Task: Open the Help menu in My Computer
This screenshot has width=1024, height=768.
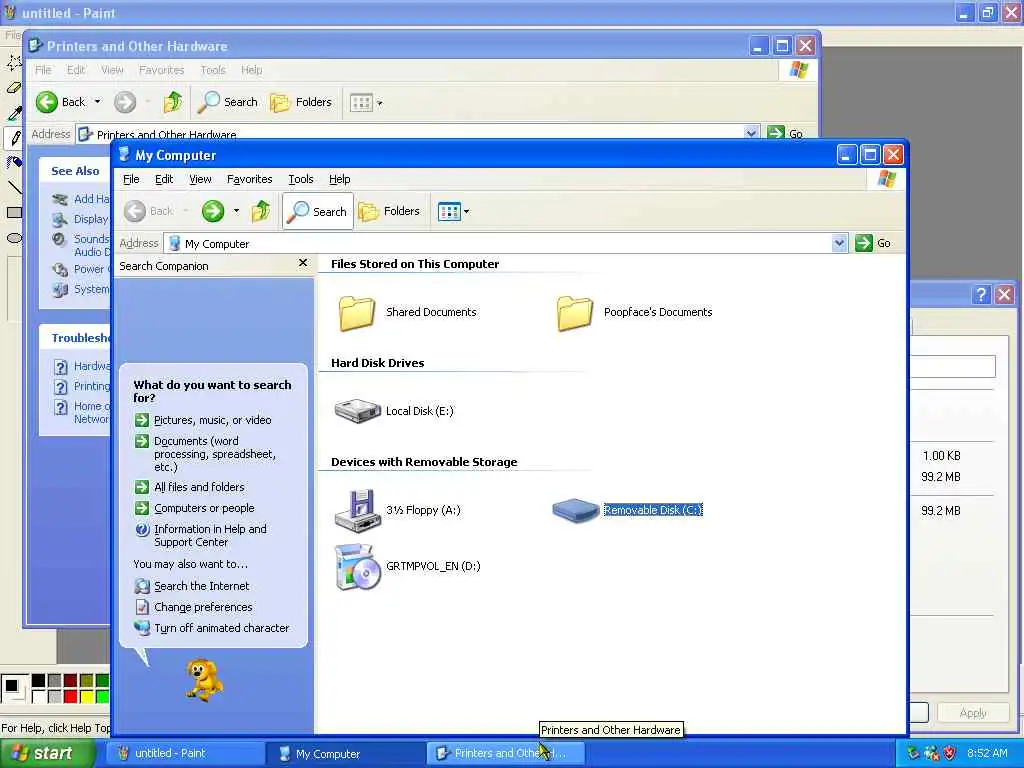Action: click(339, 179)
